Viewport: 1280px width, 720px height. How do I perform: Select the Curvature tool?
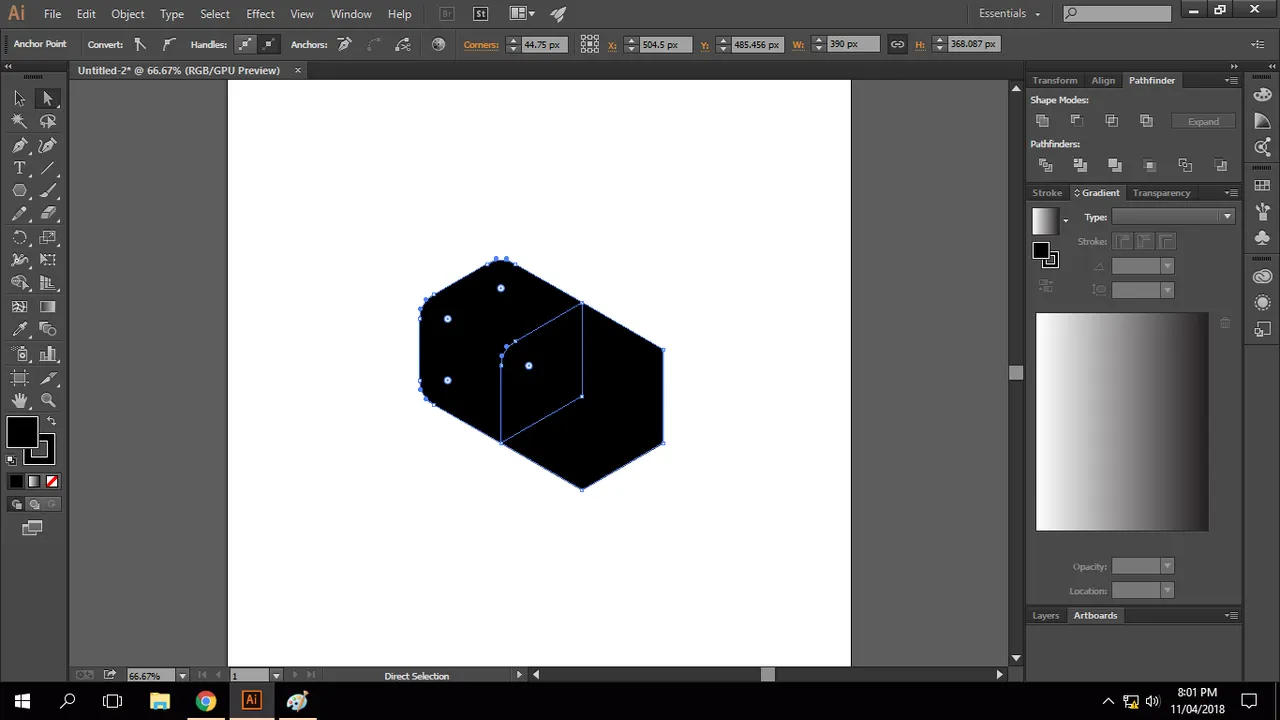(47, 145)
